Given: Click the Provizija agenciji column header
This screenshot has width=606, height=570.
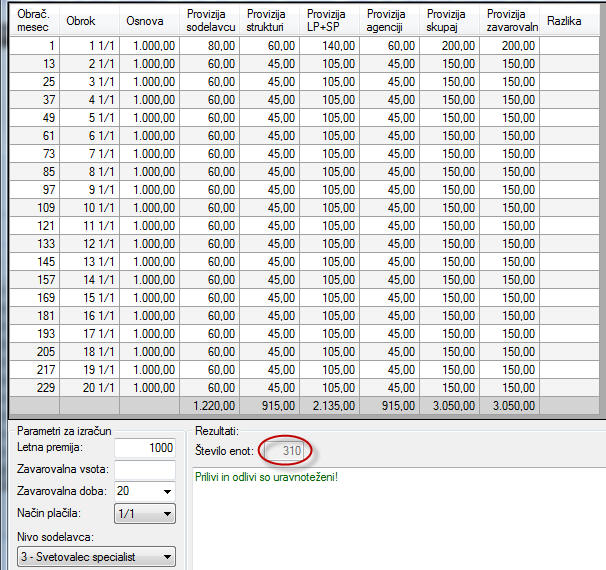Looking at the screenshot, I should point(390,21).
